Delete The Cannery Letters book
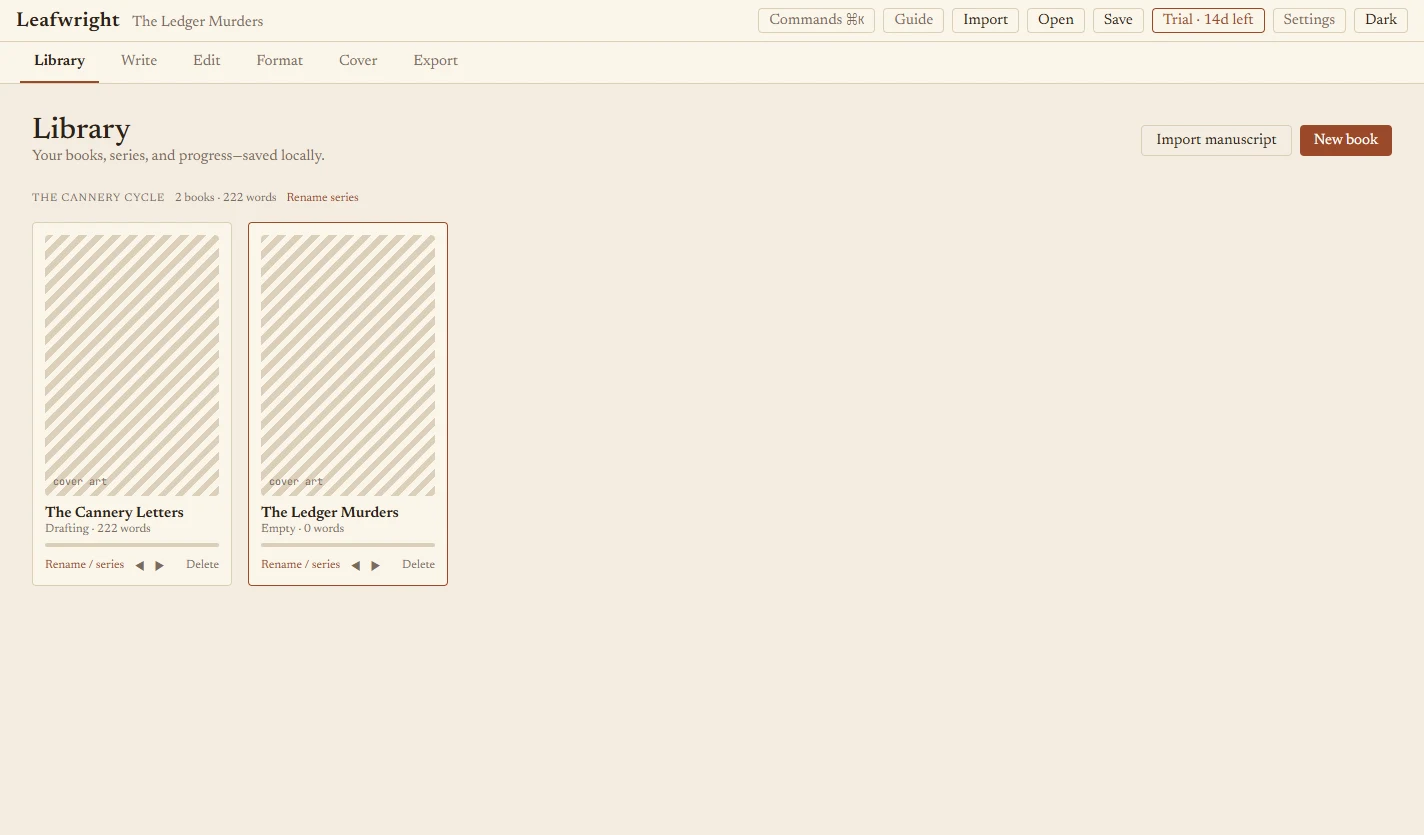The image size is (1424, 835). (202, 565)
